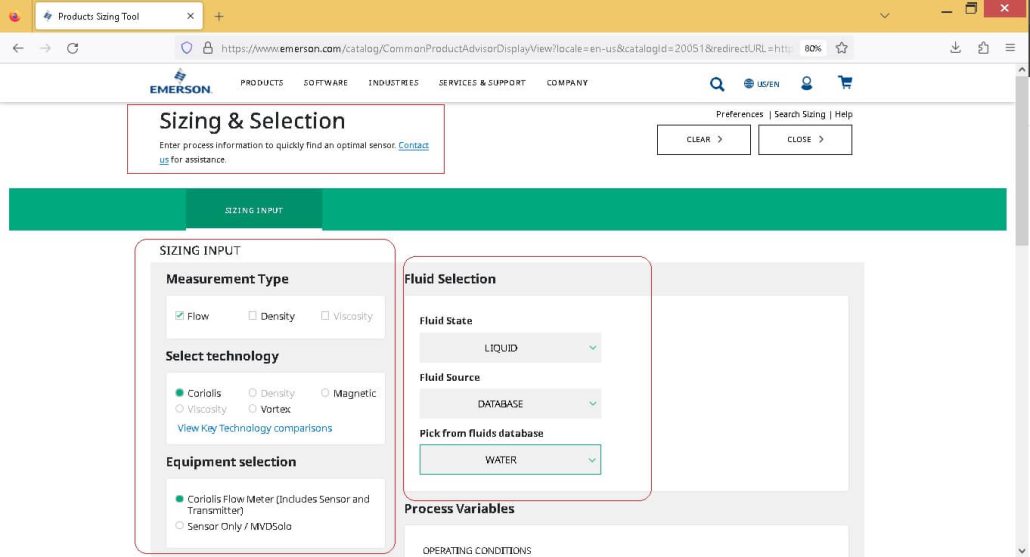1030x557 pixels.
Task: Click the scrollbar down arrow
Action: [x=1021, y=550]
